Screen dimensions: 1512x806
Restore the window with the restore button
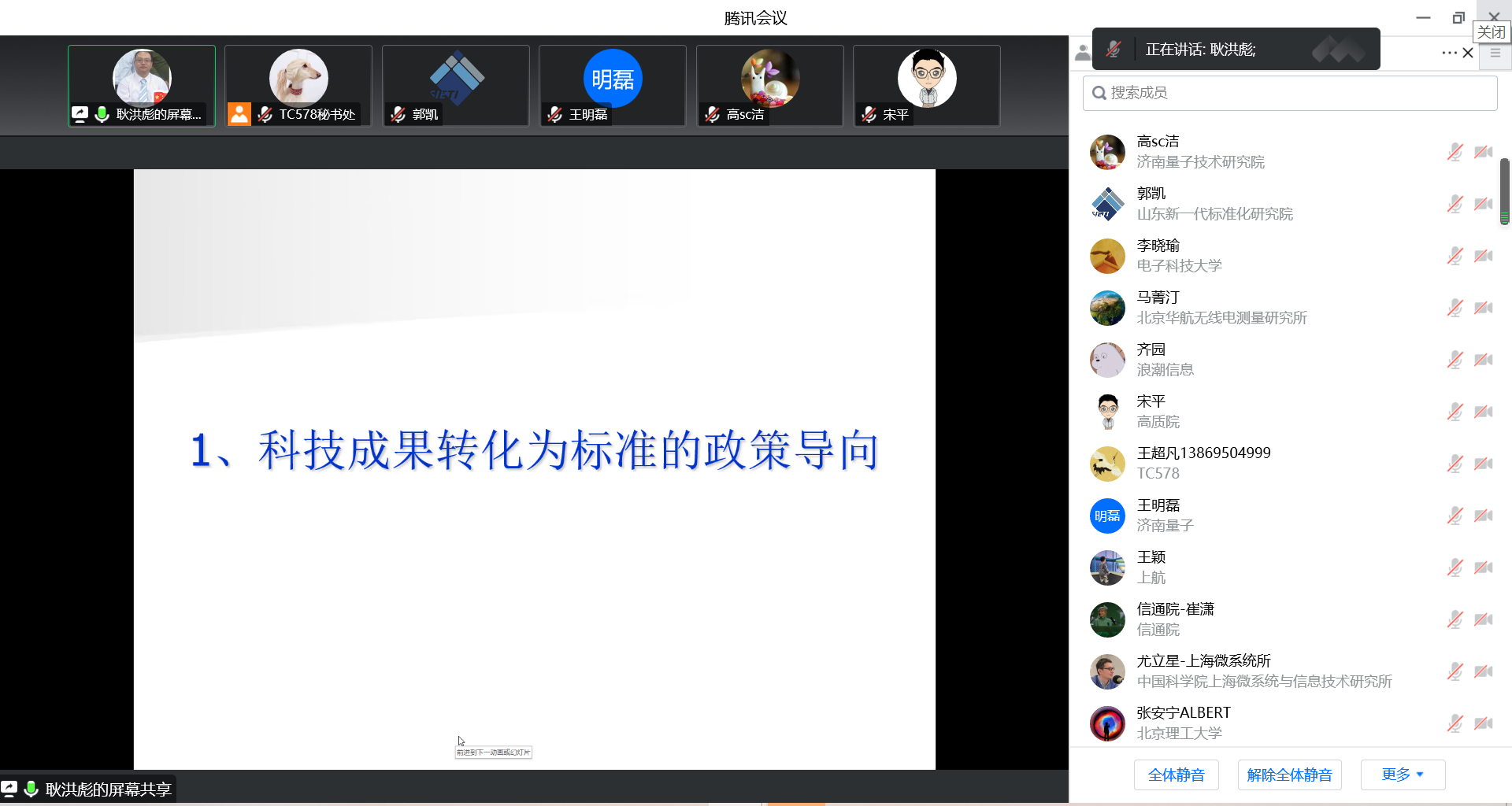[x=1458, y=17]
